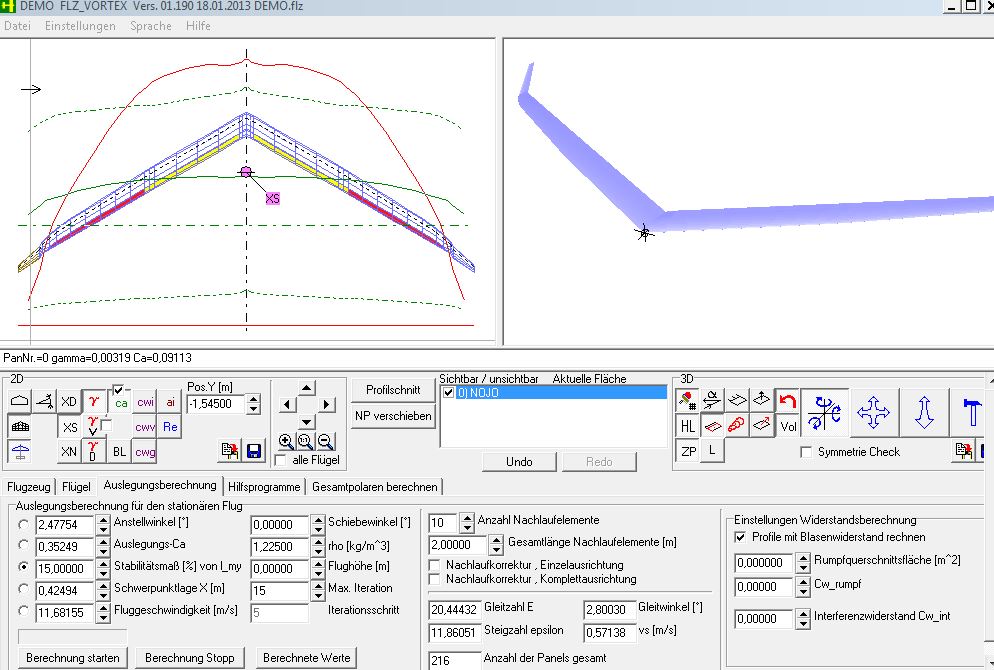Switch to the Gesamtpolaren berechnen tab
This screenshot has width=994, height=670.
point(375,487)
